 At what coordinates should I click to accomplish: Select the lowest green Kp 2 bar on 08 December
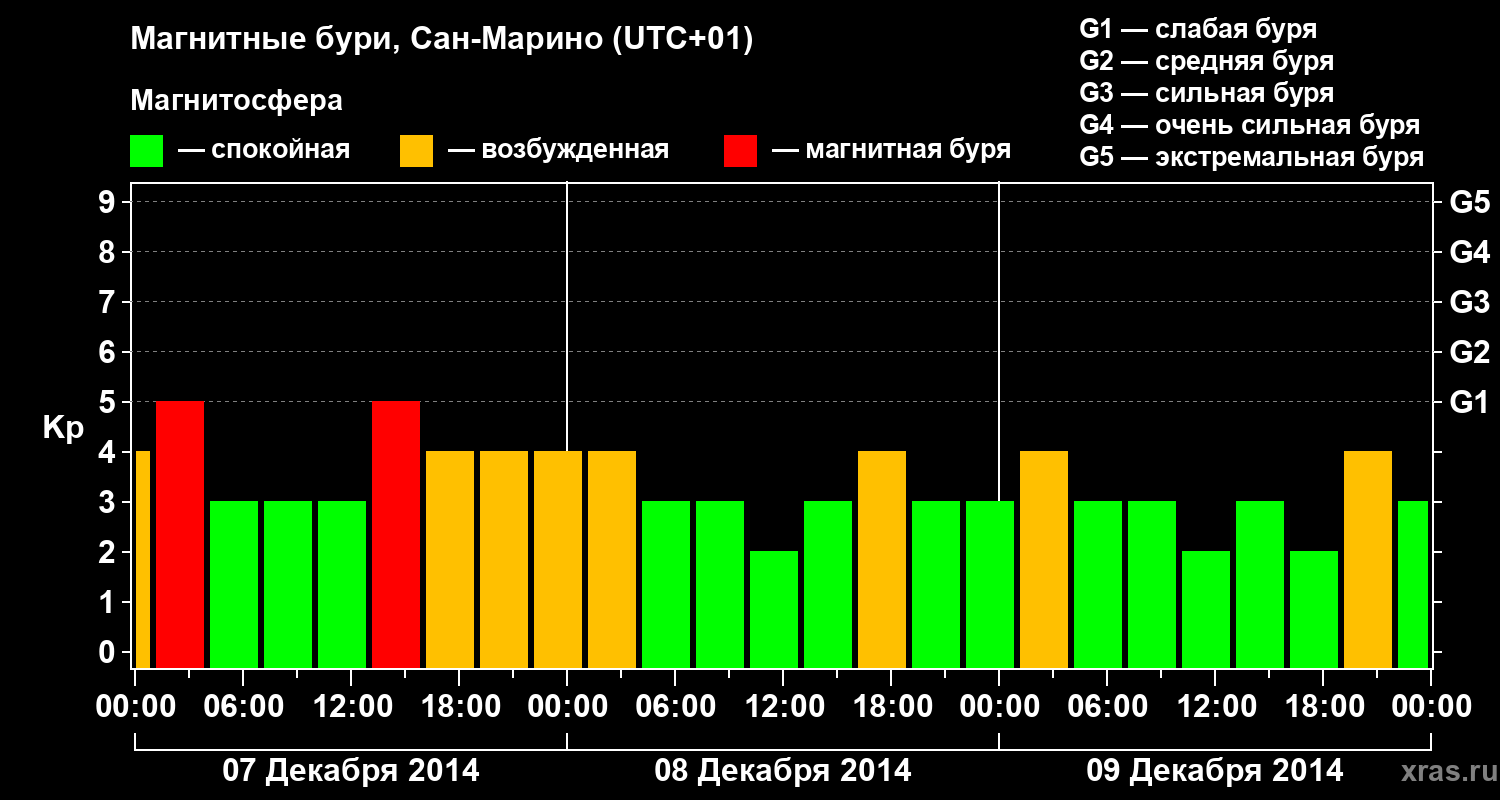pyautogui.click(x=774, y=609)
